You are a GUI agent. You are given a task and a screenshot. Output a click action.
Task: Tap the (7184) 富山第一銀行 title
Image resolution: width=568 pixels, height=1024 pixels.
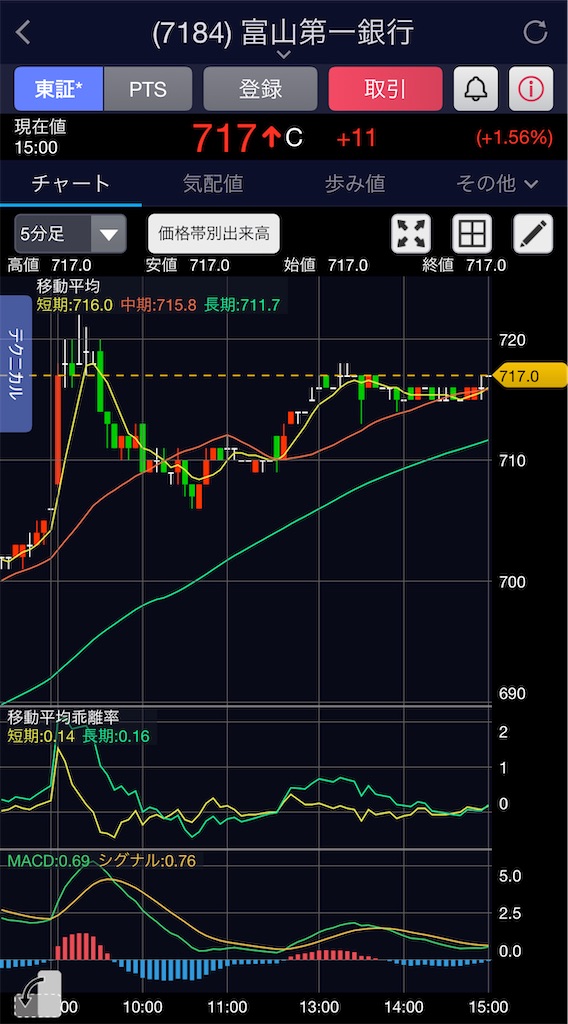click(x=283, y=33)
